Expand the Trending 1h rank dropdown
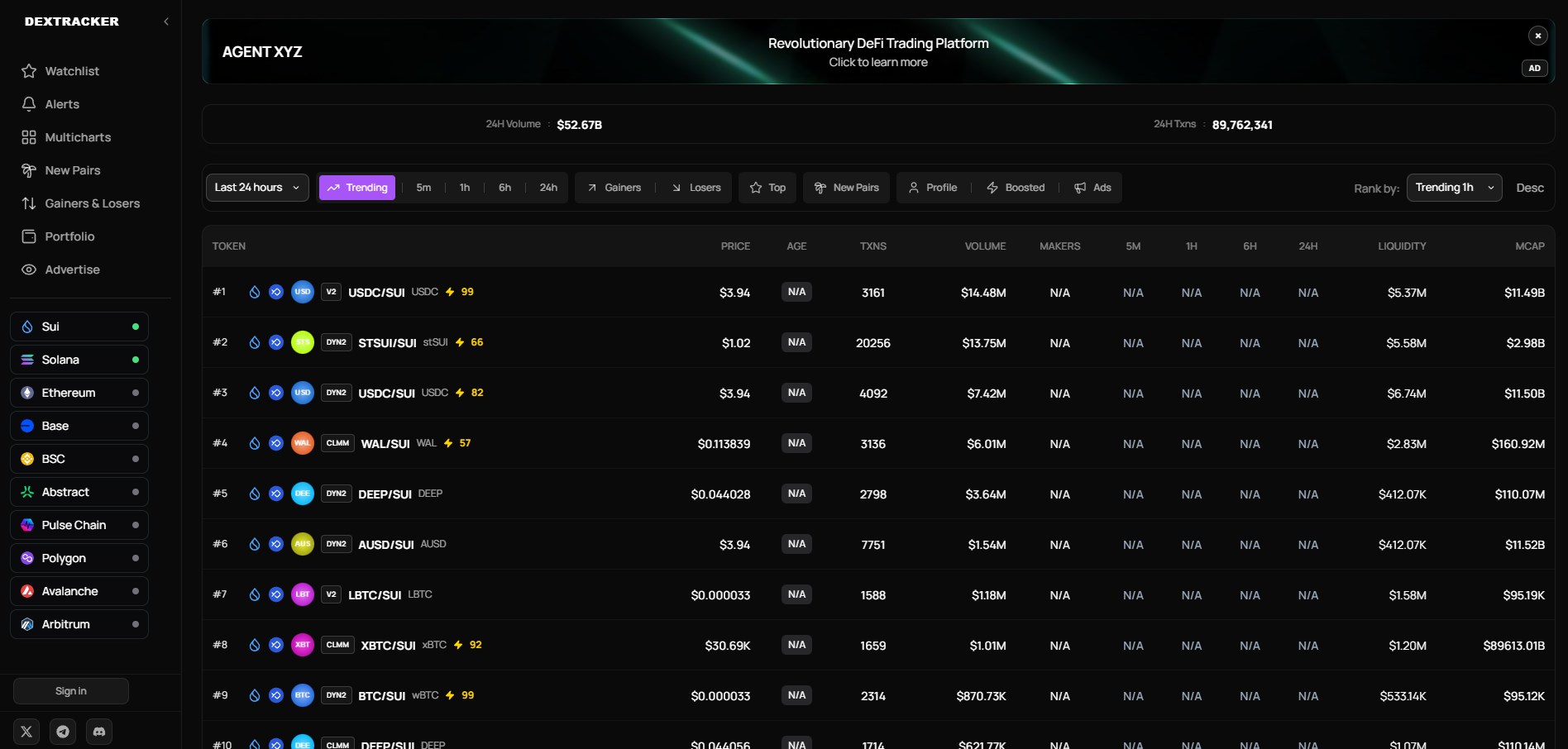This screenshot has width=1568, height=749. click(x=1453, y=188)
